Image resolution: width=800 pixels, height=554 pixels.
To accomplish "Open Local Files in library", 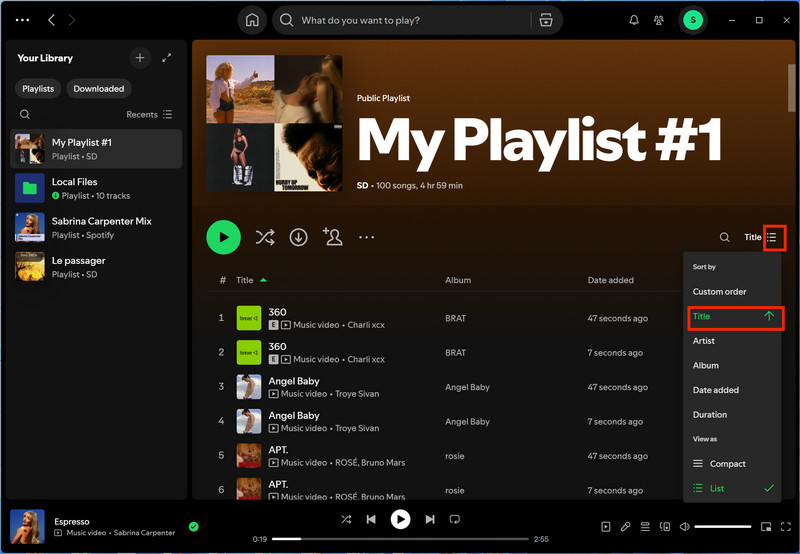I will coord(96,188).
